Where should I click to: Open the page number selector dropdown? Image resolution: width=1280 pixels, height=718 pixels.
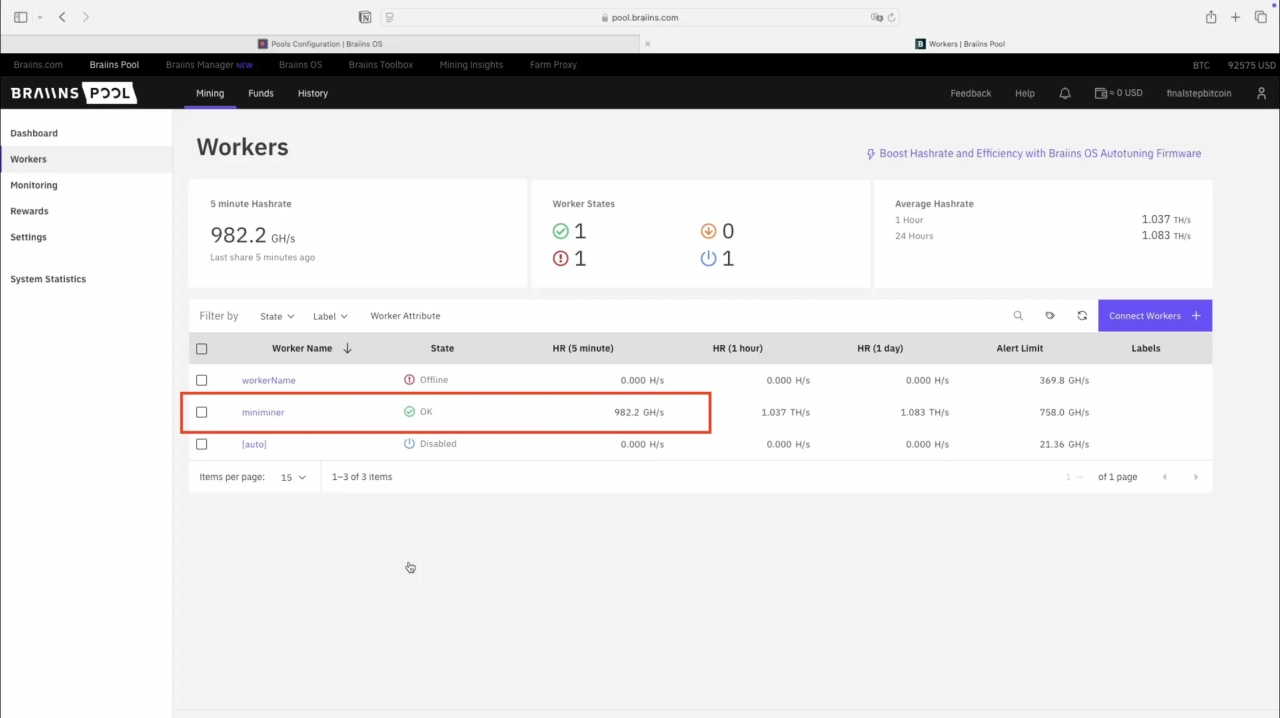(x=1074, y=477)
